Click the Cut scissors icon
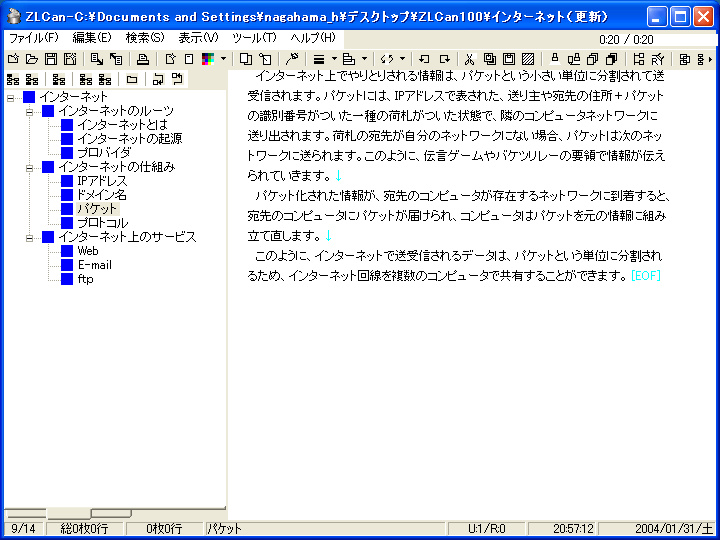 (x=469, y=59)
